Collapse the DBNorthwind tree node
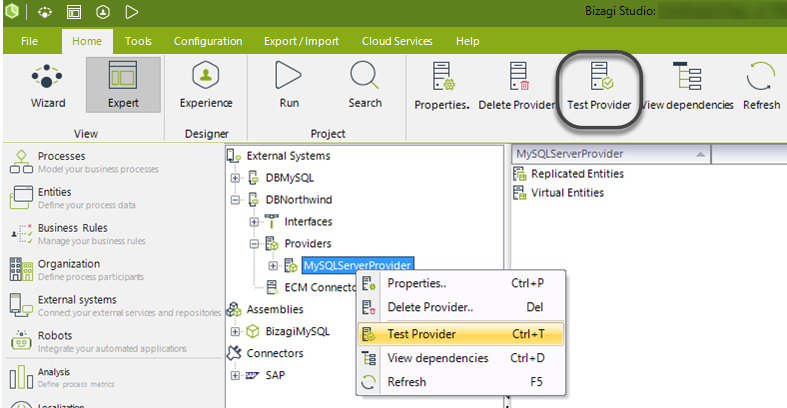 [x=235, y=200]
